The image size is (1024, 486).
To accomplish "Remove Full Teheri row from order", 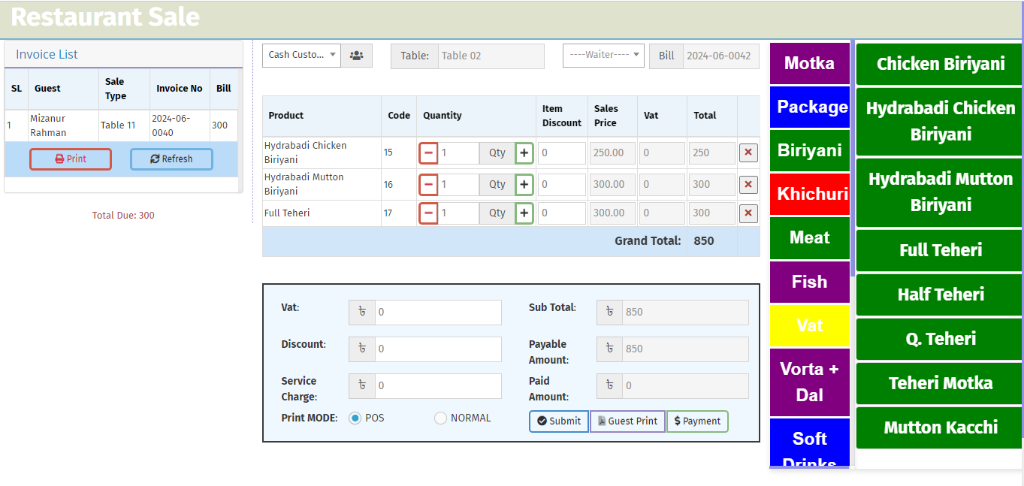I will (x=748, y=213).
